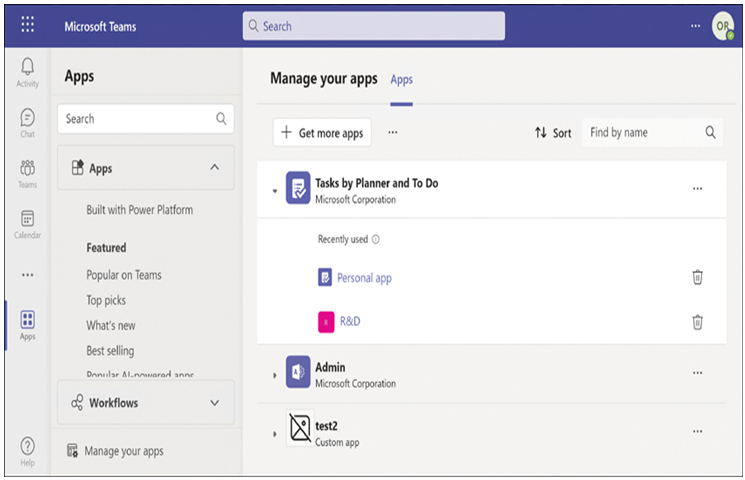Select Built with Power Platform category

[140, 210]
